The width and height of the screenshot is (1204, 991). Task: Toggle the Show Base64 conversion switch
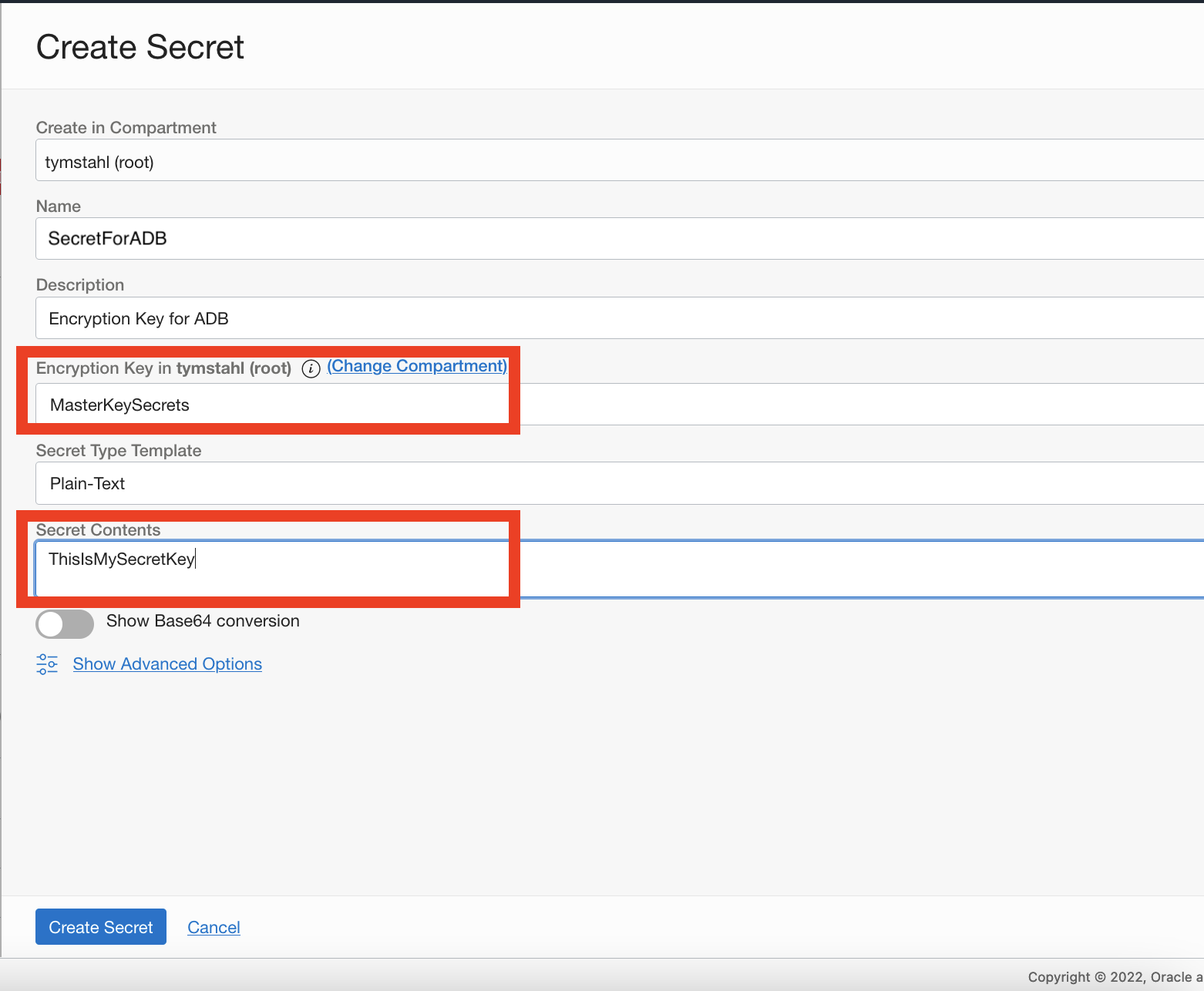click(x=65, y=624)
